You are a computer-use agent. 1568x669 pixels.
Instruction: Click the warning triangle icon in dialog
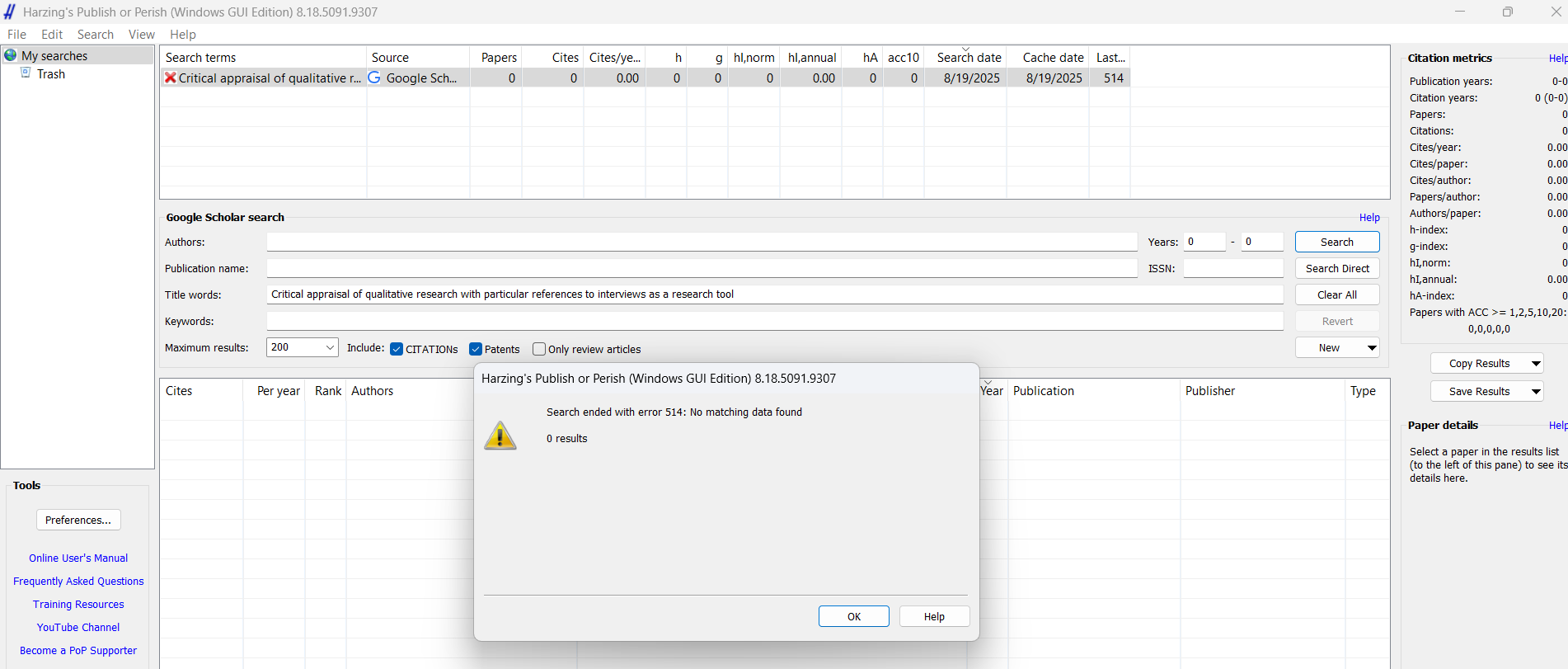click(x=500, y=436)
